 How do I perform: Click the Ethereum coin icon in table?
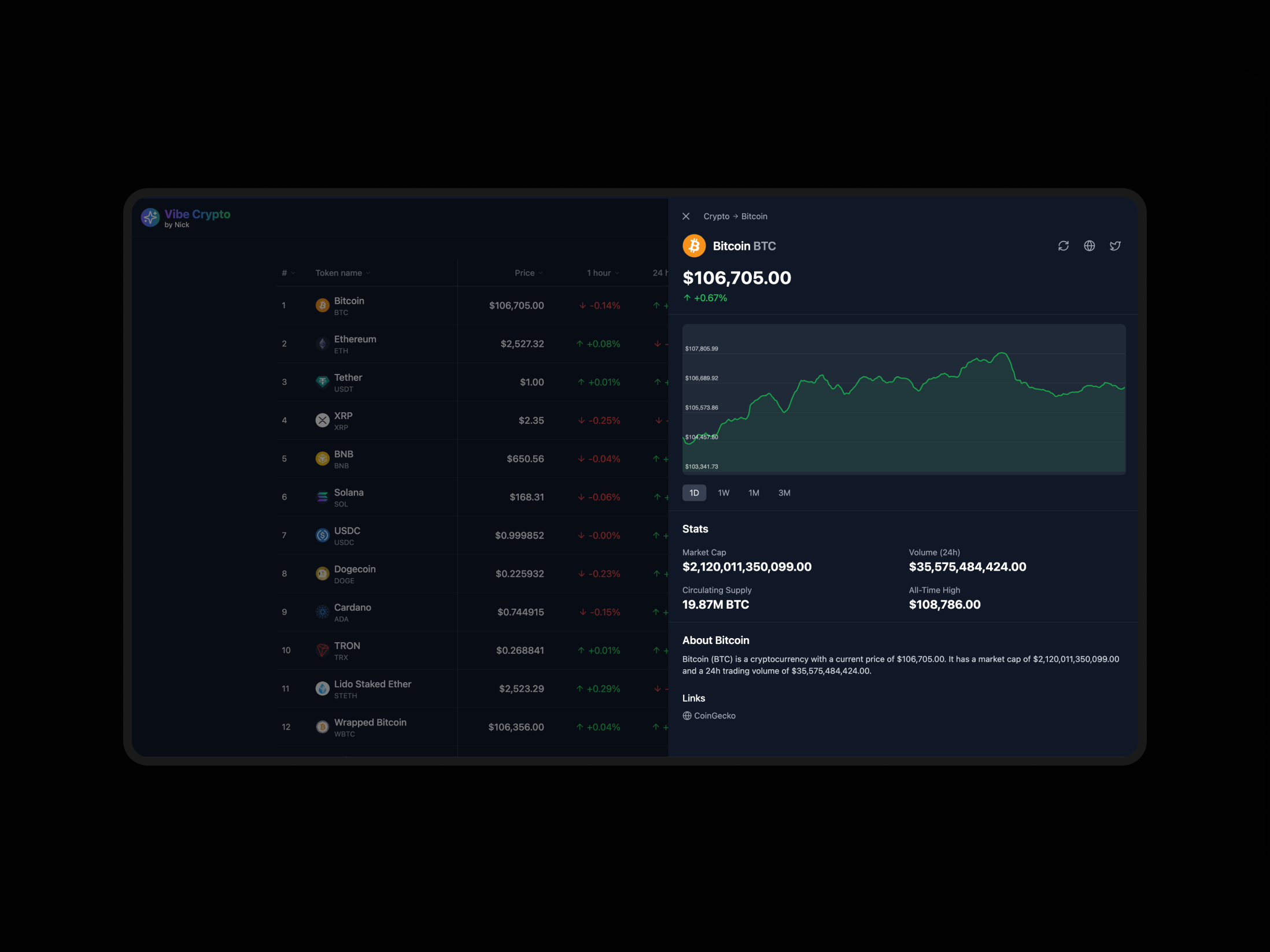coord(322,344)
